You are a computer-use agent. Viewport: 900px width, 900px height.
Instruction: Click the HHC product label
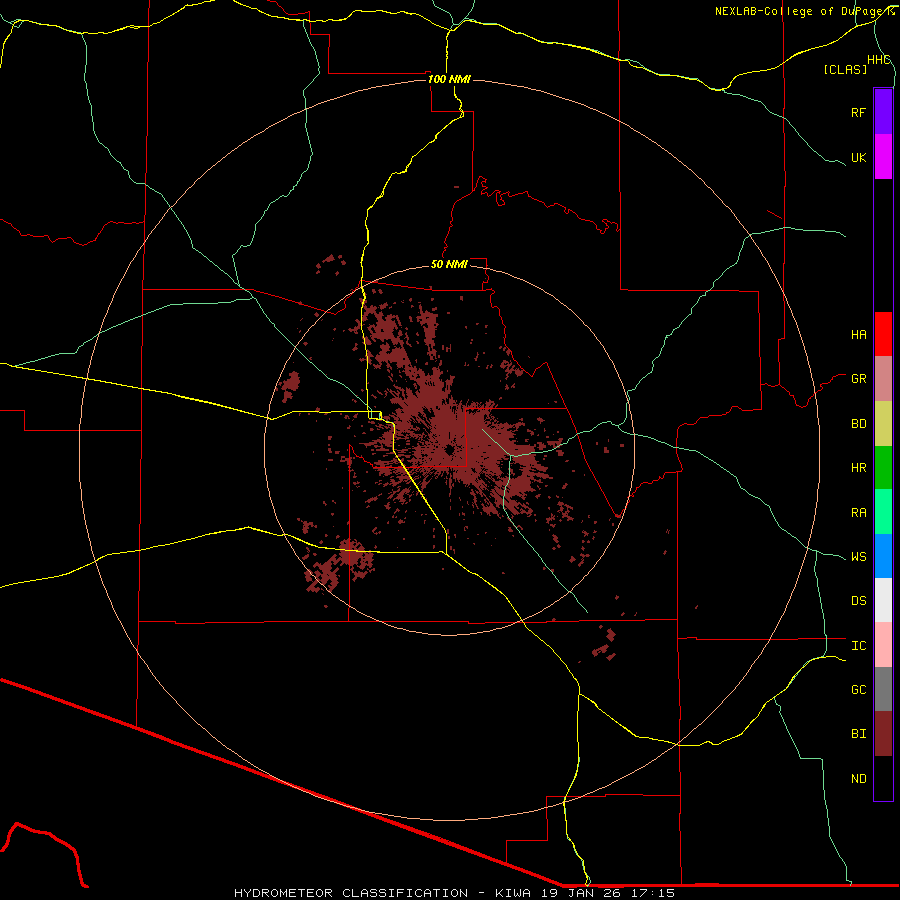(x=878, y=60)
